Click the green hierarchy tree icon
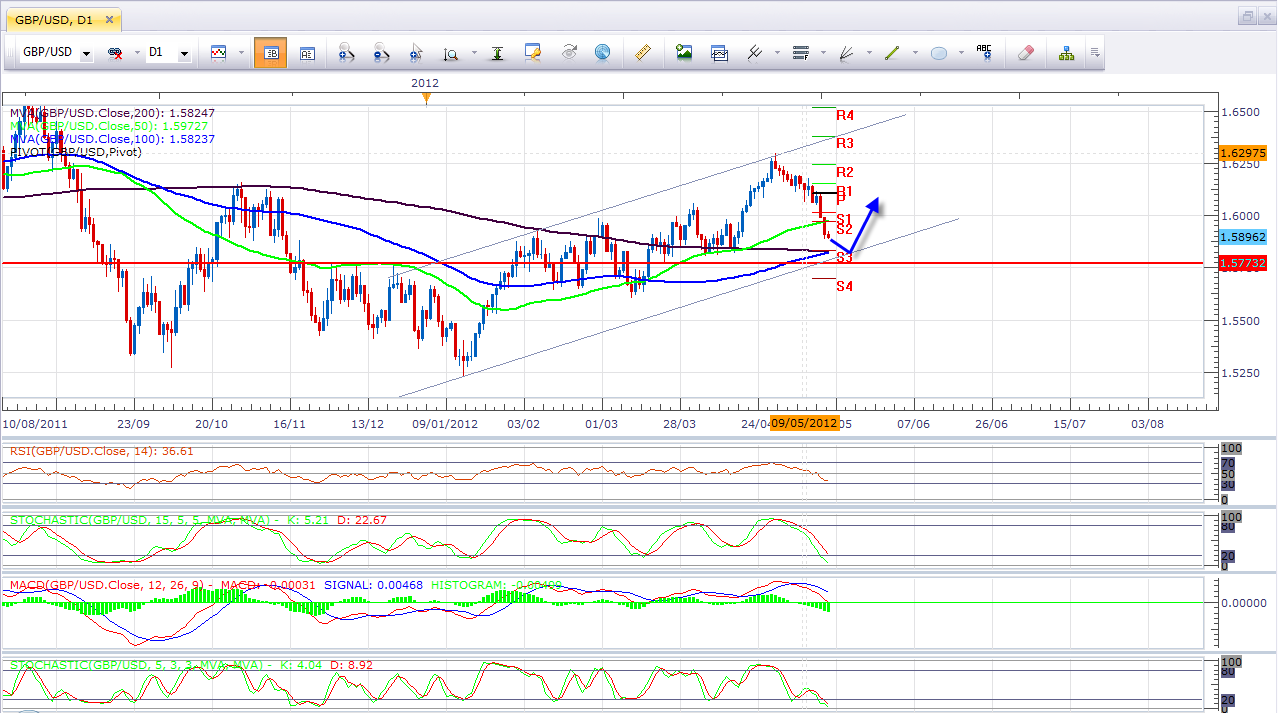The height and width of the screenshot is (713, 1278). coord(1067,53)
